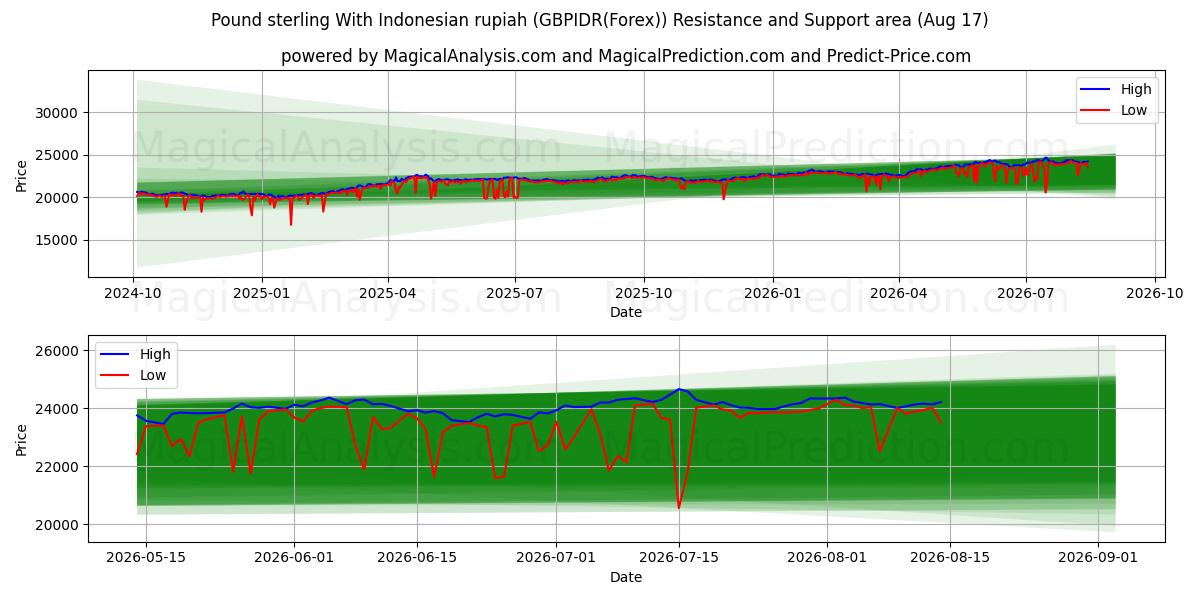Click the 2025-10 date tick label
The height and width of the screenshot is (600, 1200).
click(644, 295)
